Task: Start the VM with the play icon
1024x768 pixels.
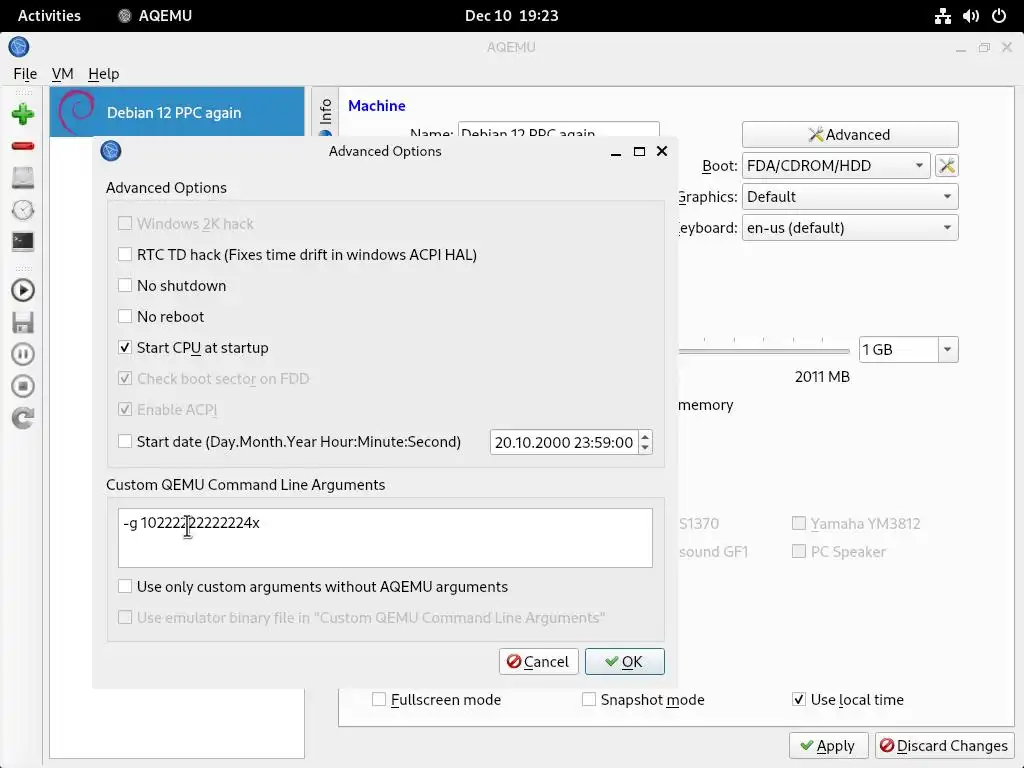Action: (23, 290)
